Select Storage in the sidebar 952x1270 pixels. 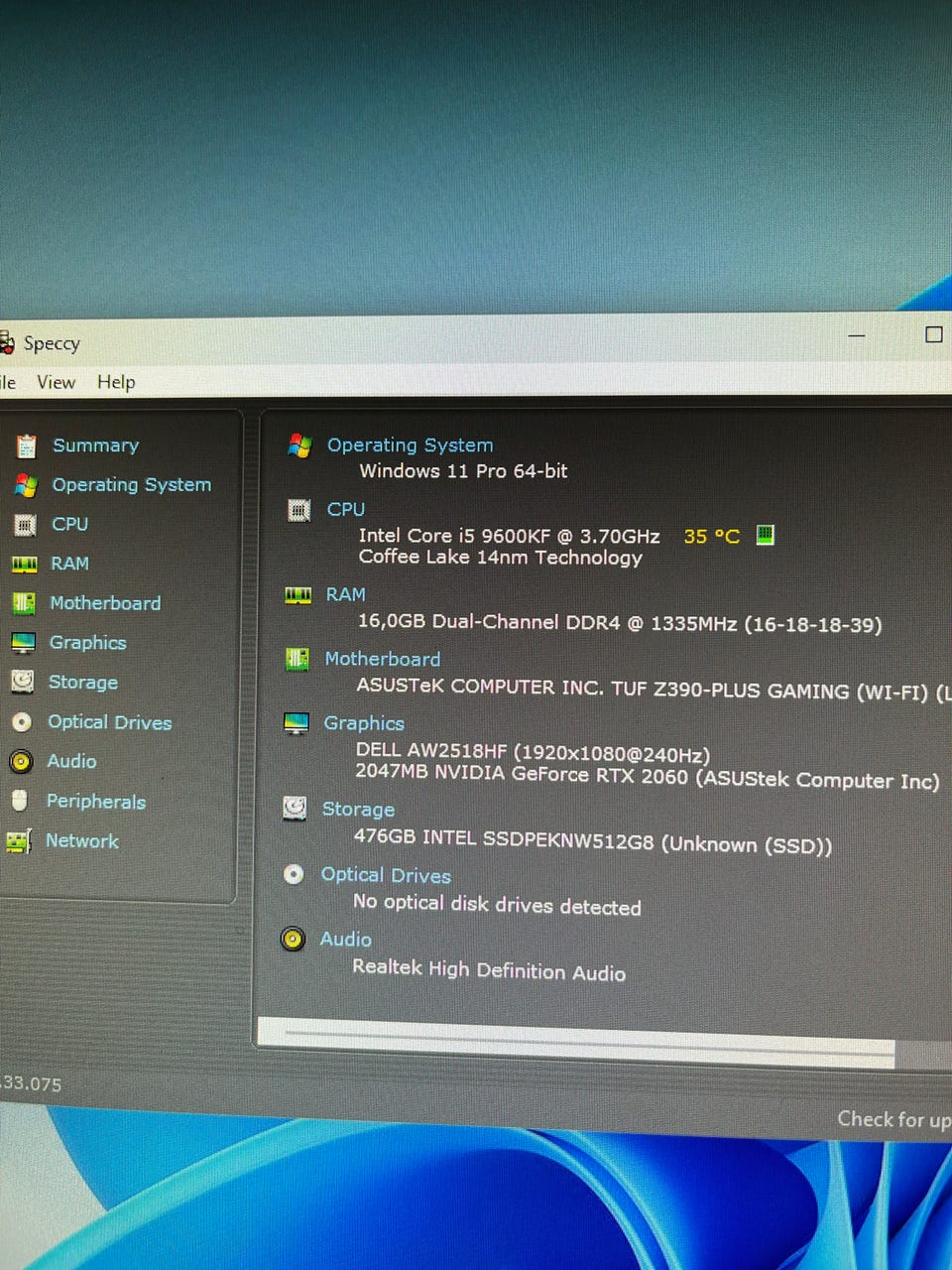click(83, 683)
